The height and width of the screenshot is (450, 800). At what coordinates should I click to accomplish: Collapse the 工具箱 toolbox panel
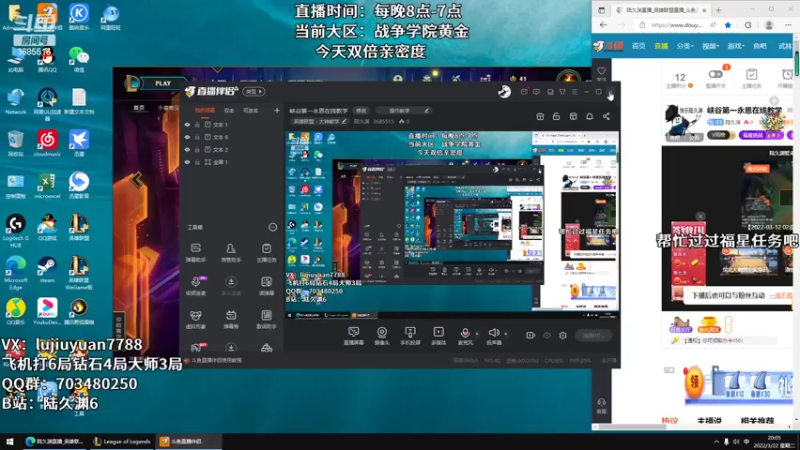(272, 227)
